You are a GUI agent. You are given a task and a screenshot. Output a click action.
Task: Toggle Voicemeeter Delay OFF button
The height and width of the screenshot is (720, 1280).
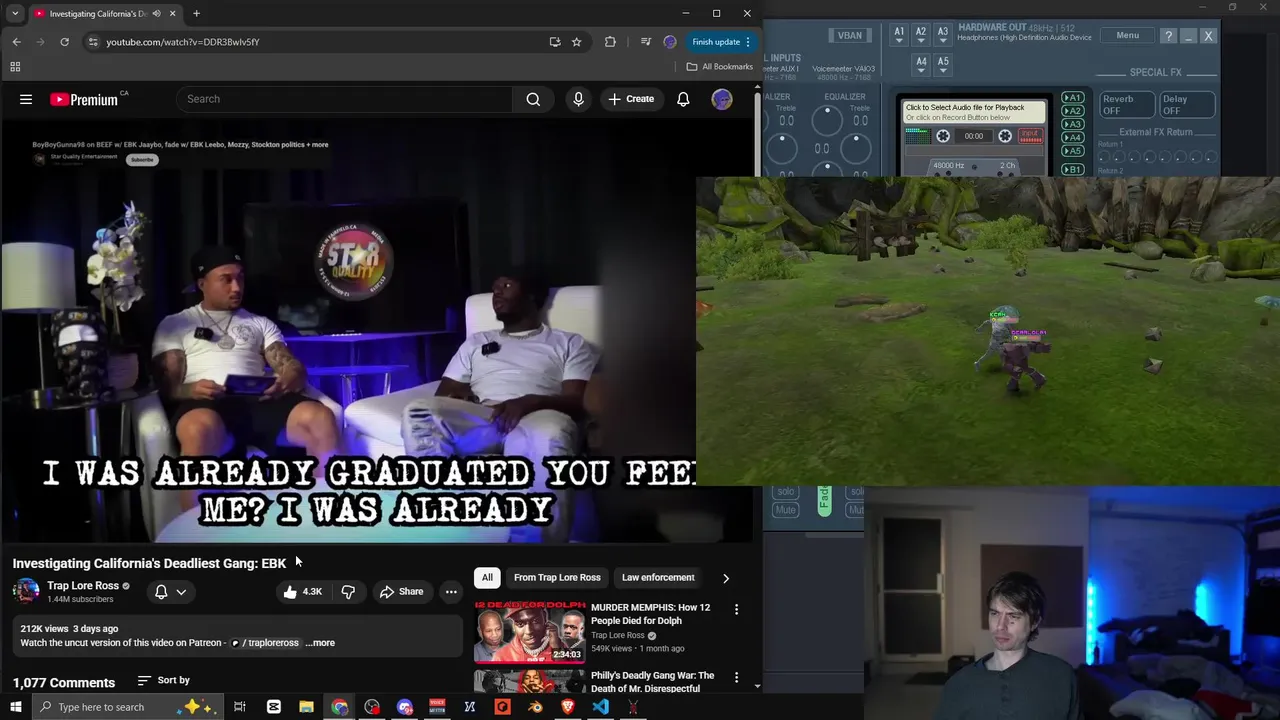pos(1187,105)
